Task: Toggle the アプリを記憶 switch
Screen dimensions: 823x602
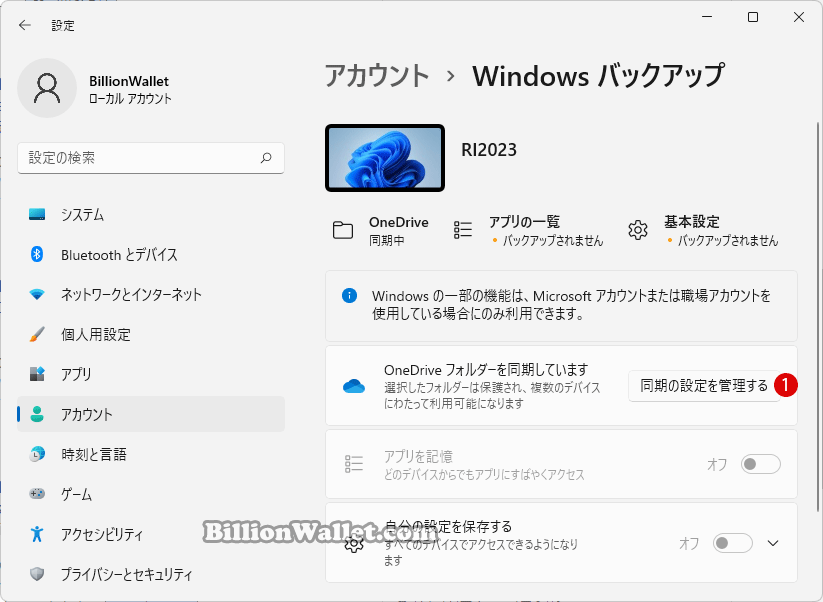Action: [x=761, y=464]
